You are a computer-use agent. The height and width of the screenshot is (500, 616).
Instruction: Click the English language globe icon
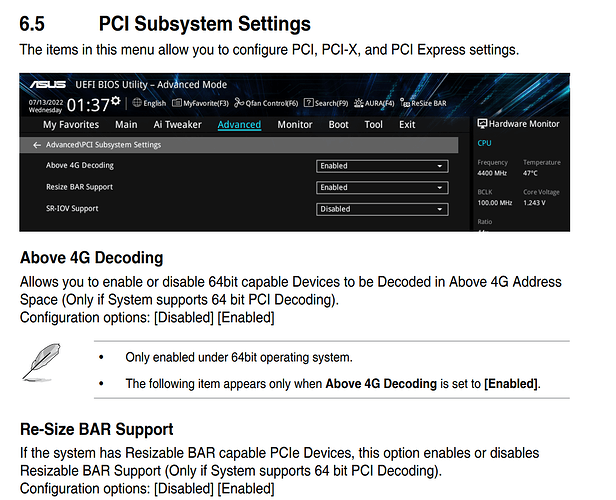[137, 103]
